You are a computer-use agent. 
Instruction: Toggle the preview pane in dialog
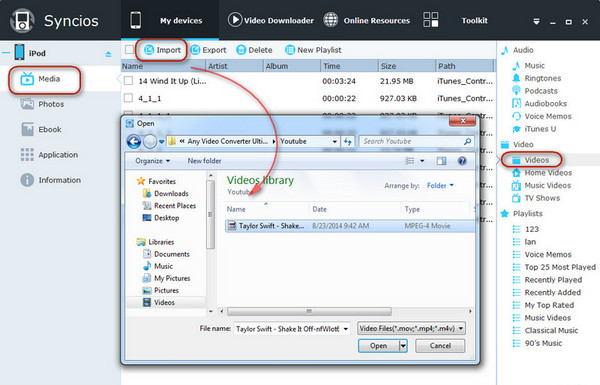tap(441, 161)
